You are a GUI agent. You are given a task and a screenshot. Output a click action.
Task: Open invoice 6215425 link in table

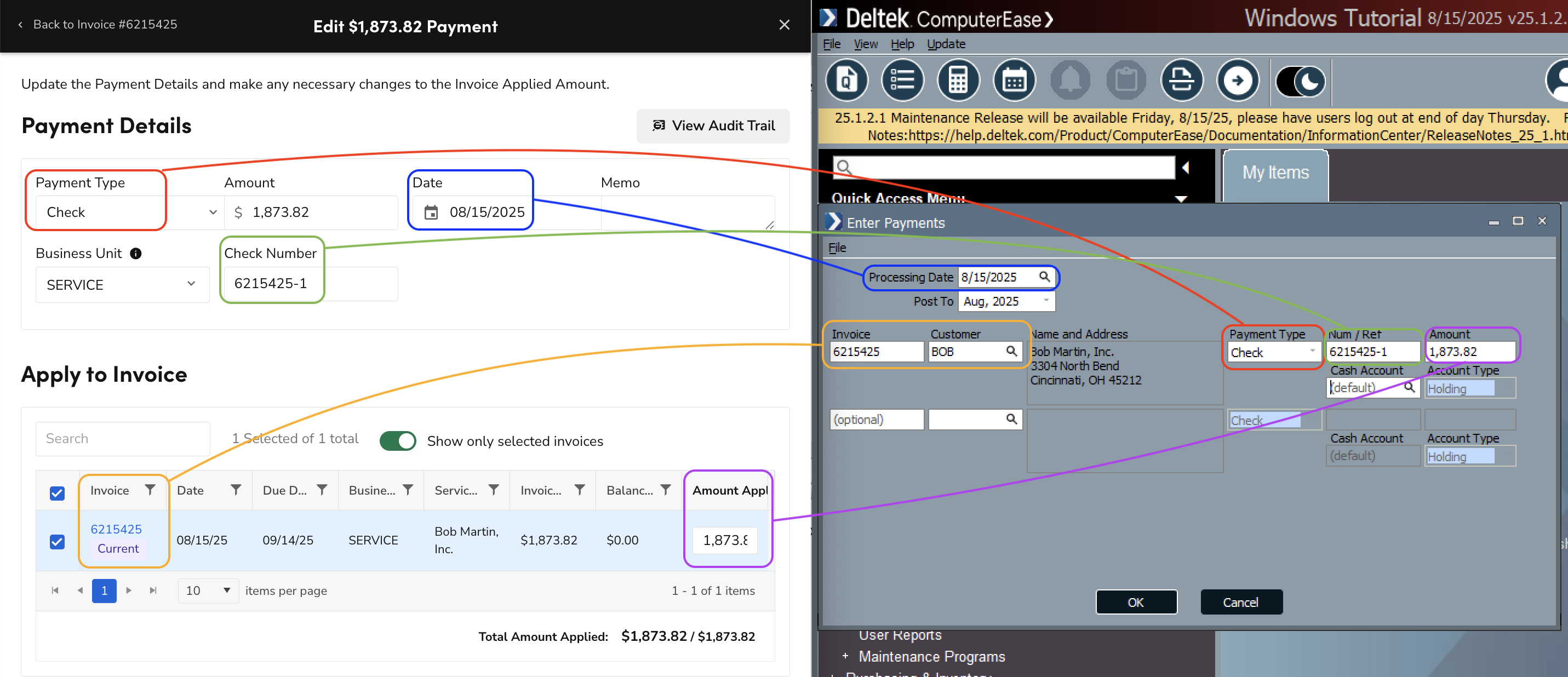[116, 529]
